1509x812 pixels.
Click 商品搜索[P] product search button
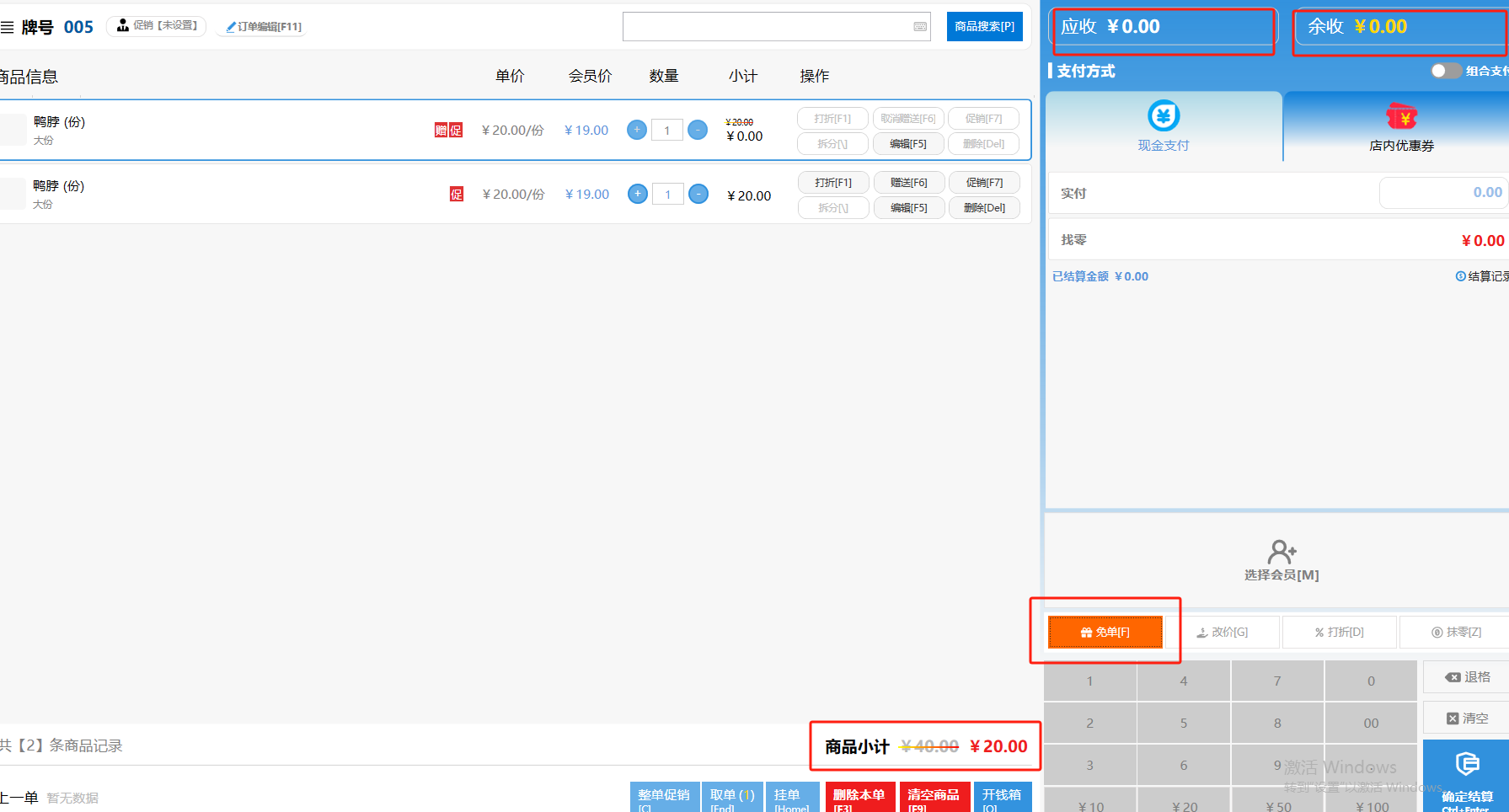click(x=984, y=27)
